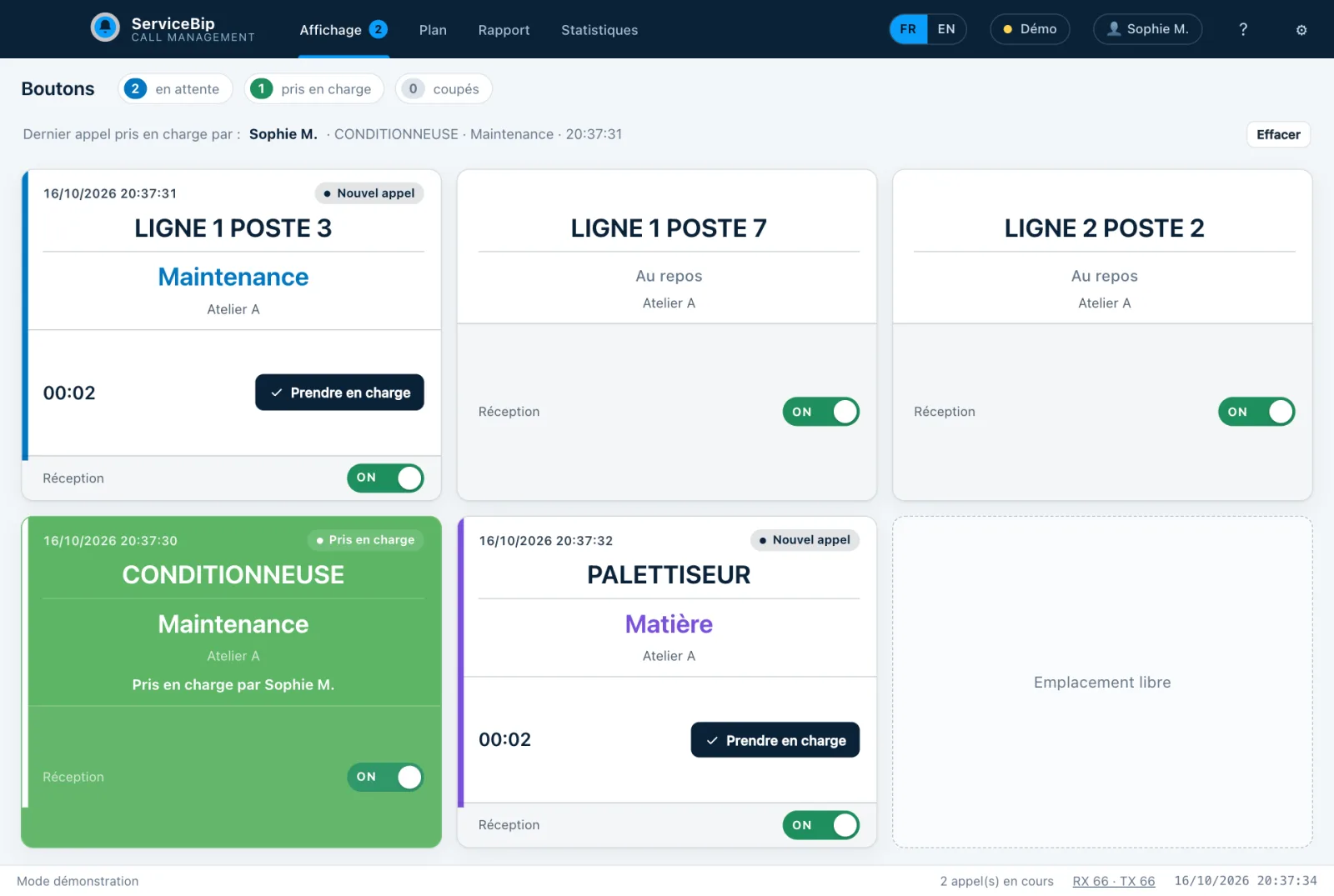Click the Démo status pill
The height and width of the screenshot is (896, 1334).
pyautogui.click(x=1030, y=29)
